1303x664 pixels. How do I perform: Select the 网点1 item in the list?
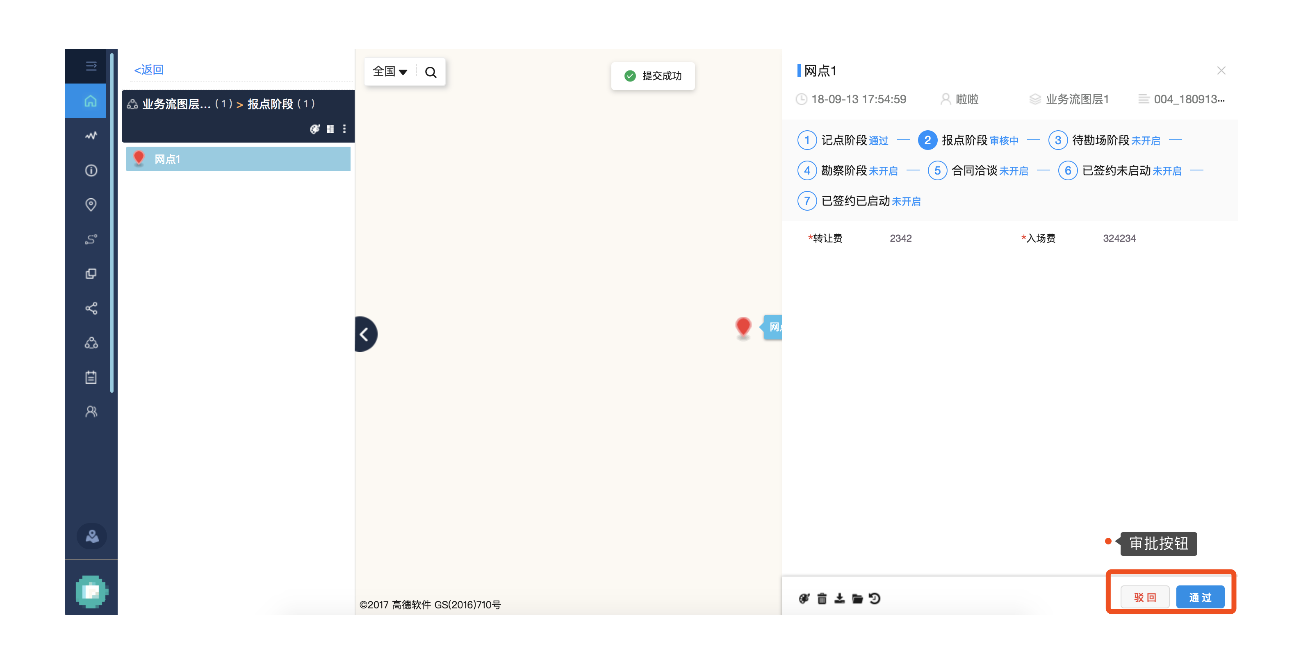[x=238, y=159]
